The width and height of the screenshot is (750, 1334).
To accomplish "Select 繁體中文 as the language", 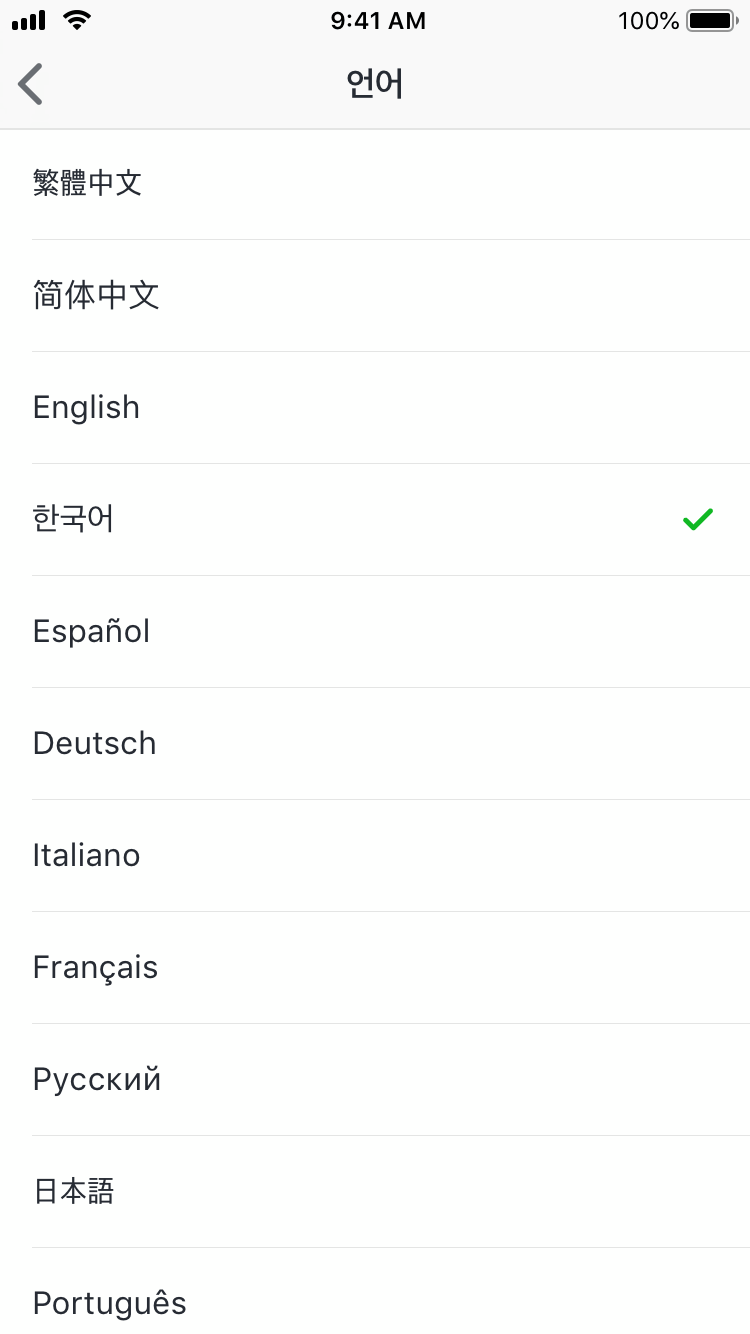I will (88, 183).
